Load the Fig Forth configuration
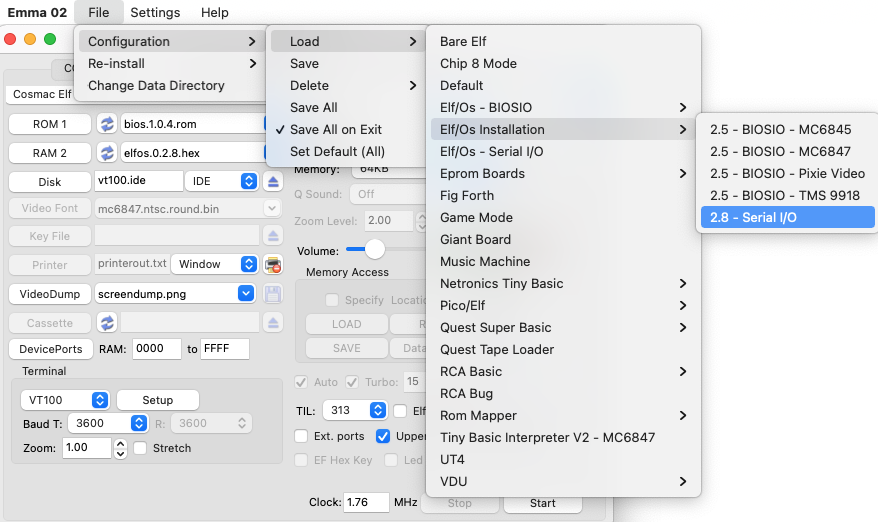The height and width of the screenshot is (522, 878). point(563,195)
